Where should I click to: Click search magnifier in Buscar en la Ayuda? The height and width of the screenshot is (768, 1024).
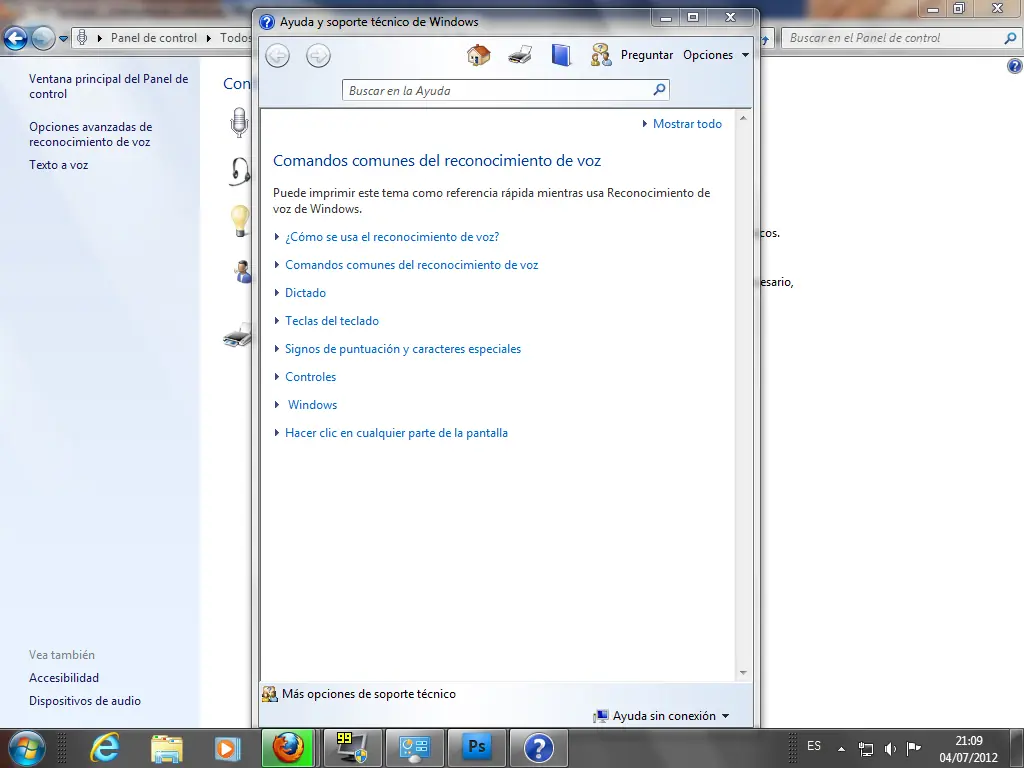point(660,89)
